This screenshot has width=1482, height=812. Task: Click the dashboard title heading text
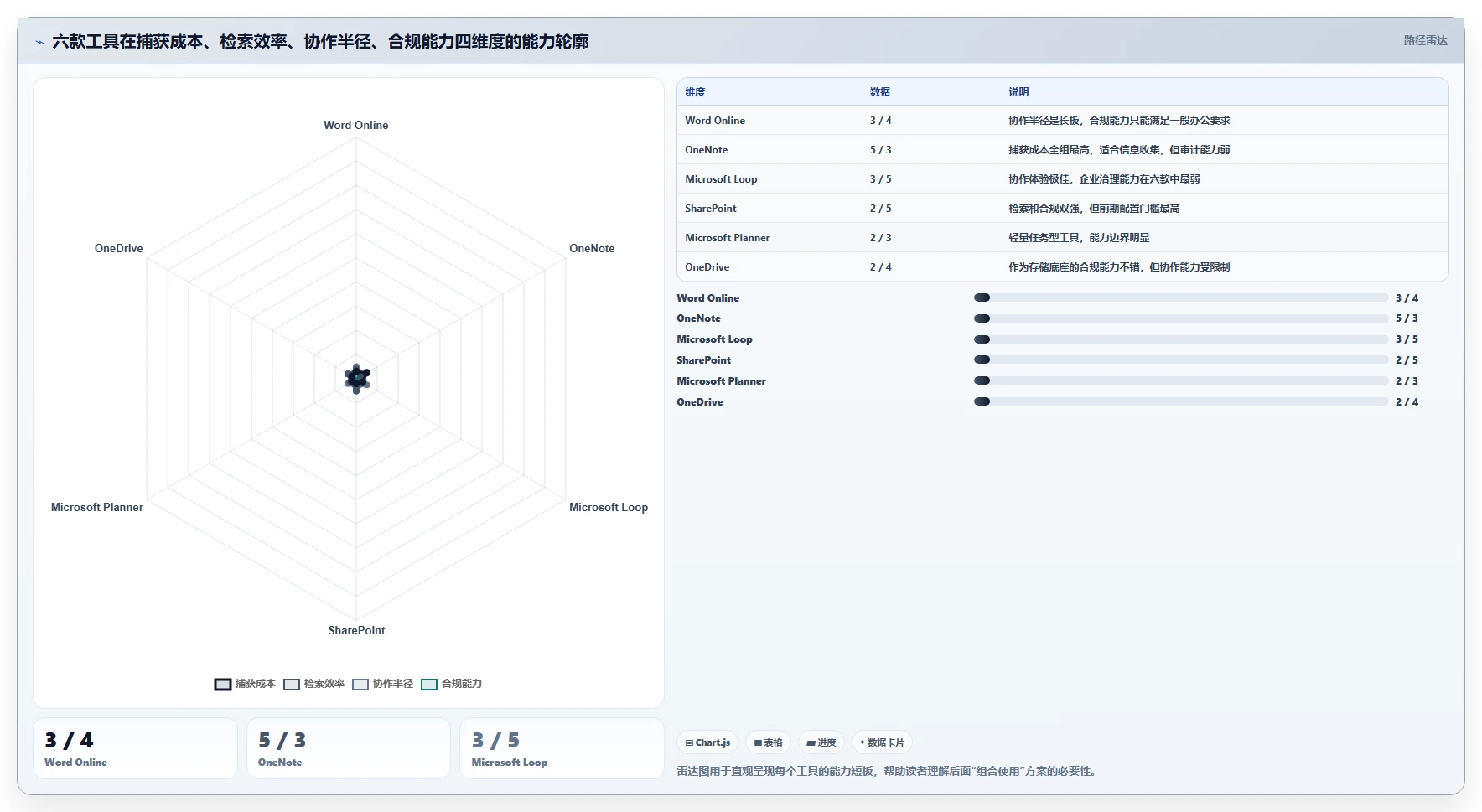(x=320, y=41)
